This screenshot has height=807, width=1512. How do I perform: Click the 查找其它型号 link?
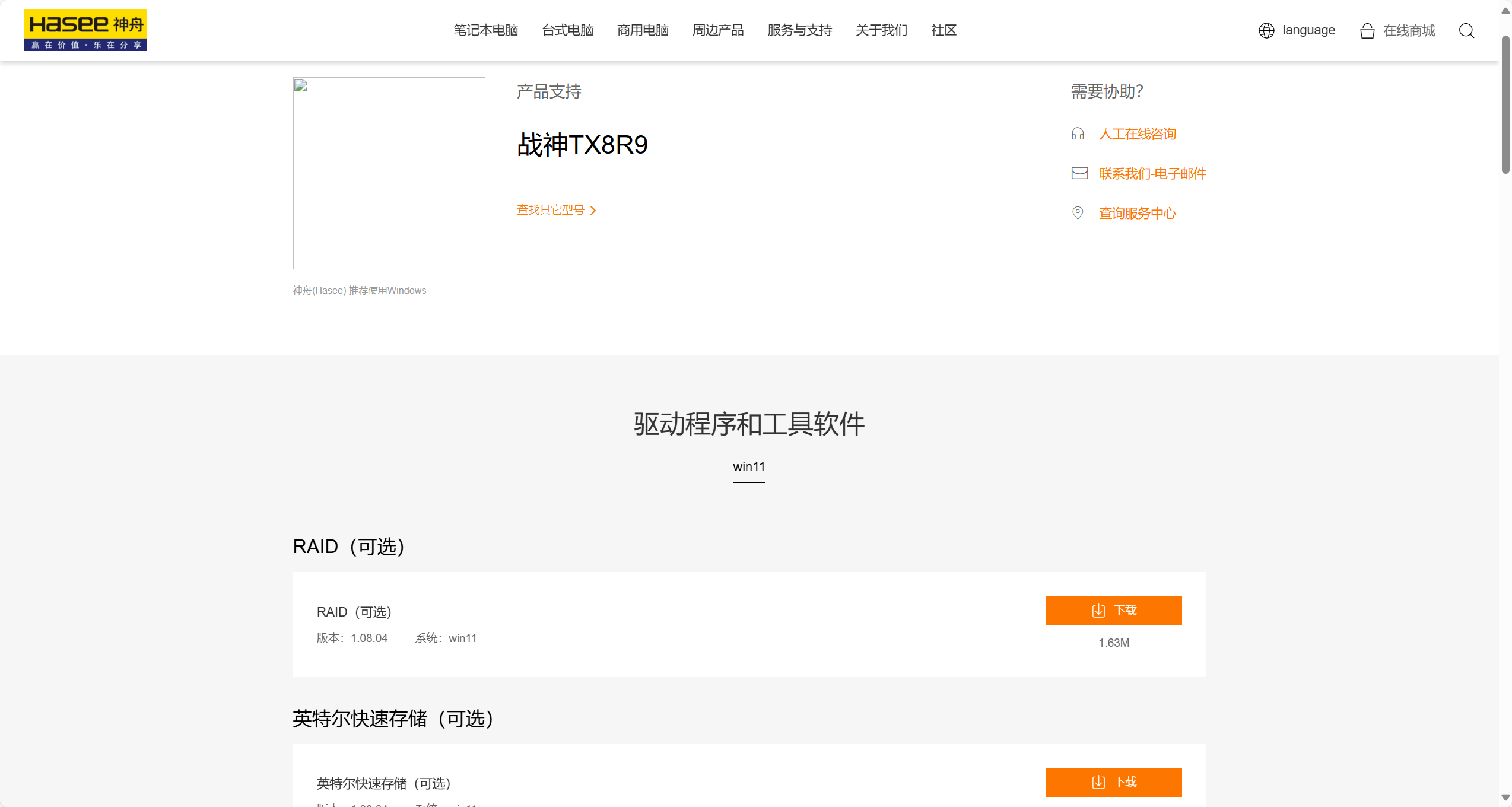click(550, 210)
